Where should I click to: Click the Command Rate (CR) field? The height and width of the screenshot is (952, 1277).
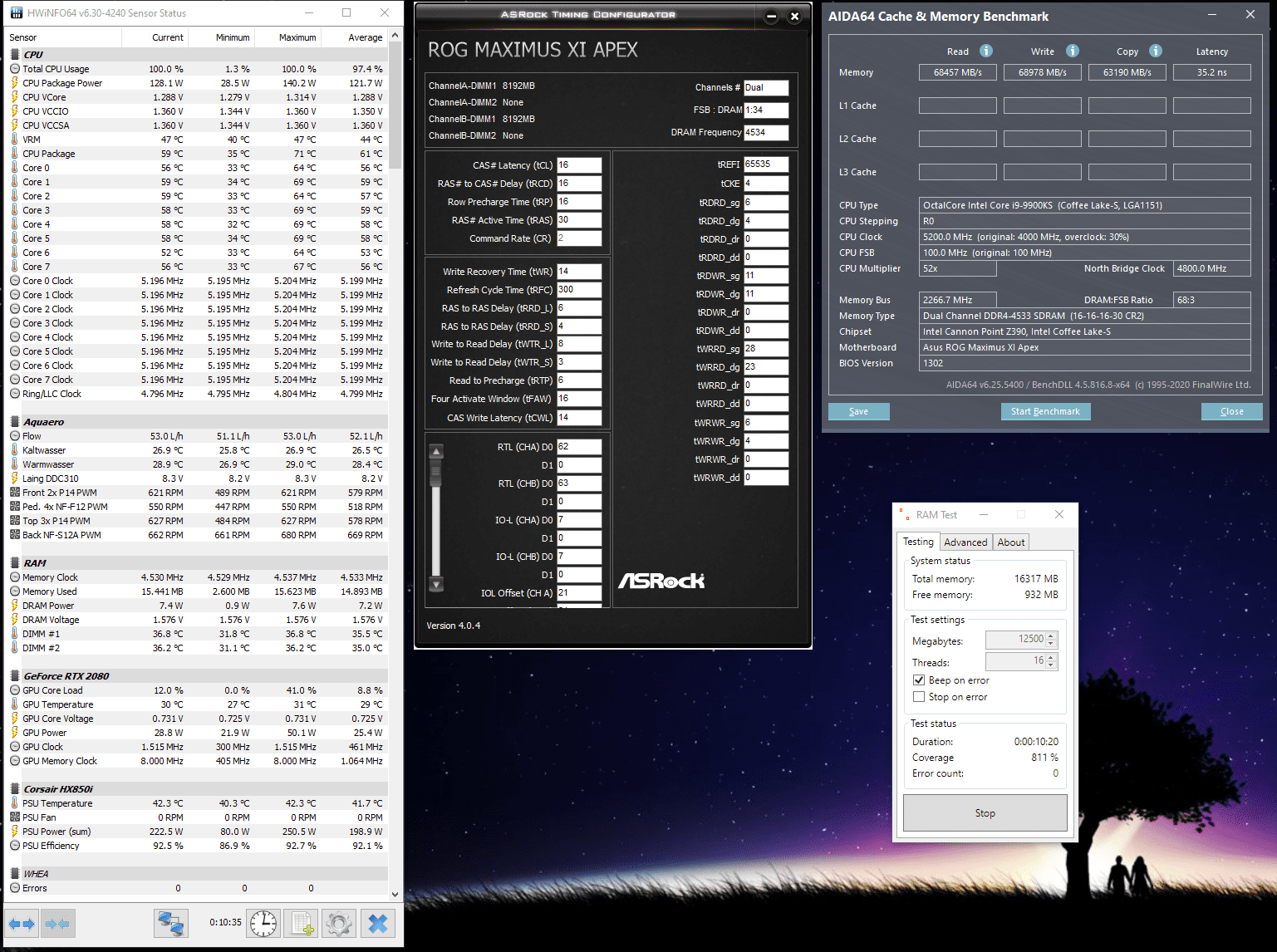pyautogui.click(x=579, y=238)
